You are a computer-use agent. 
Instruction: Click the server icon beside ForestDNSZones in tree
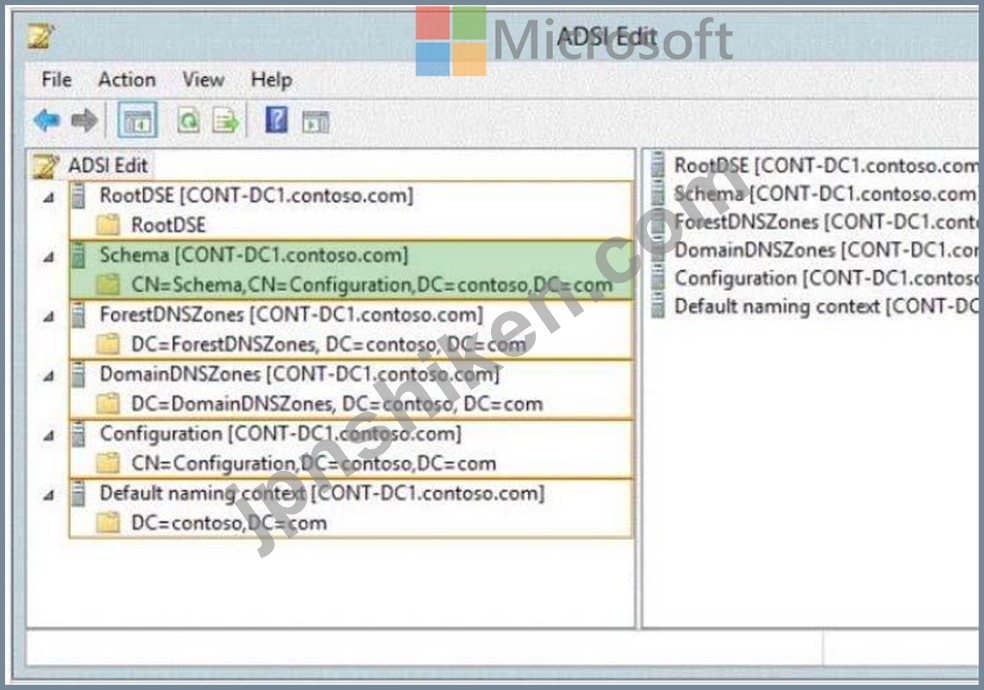click(78, 315)
